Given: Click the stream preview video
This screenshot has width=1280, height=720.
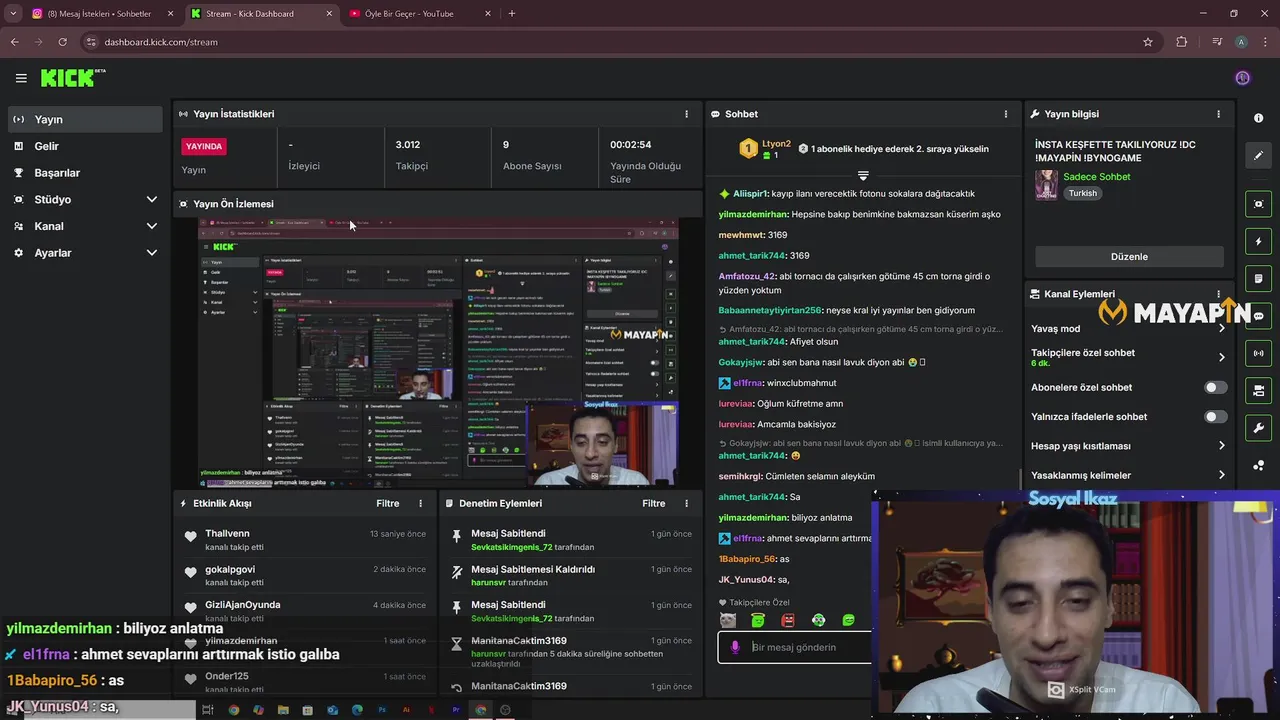Looking at the screenshot, I should (438, 352).
